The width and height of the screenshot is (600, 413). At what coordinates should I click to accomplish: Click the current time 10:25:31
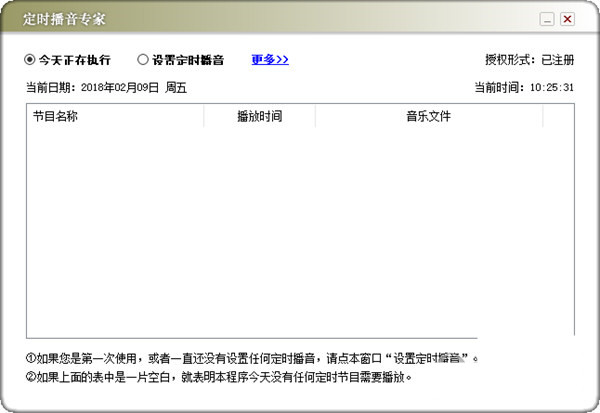coord(552,88)
